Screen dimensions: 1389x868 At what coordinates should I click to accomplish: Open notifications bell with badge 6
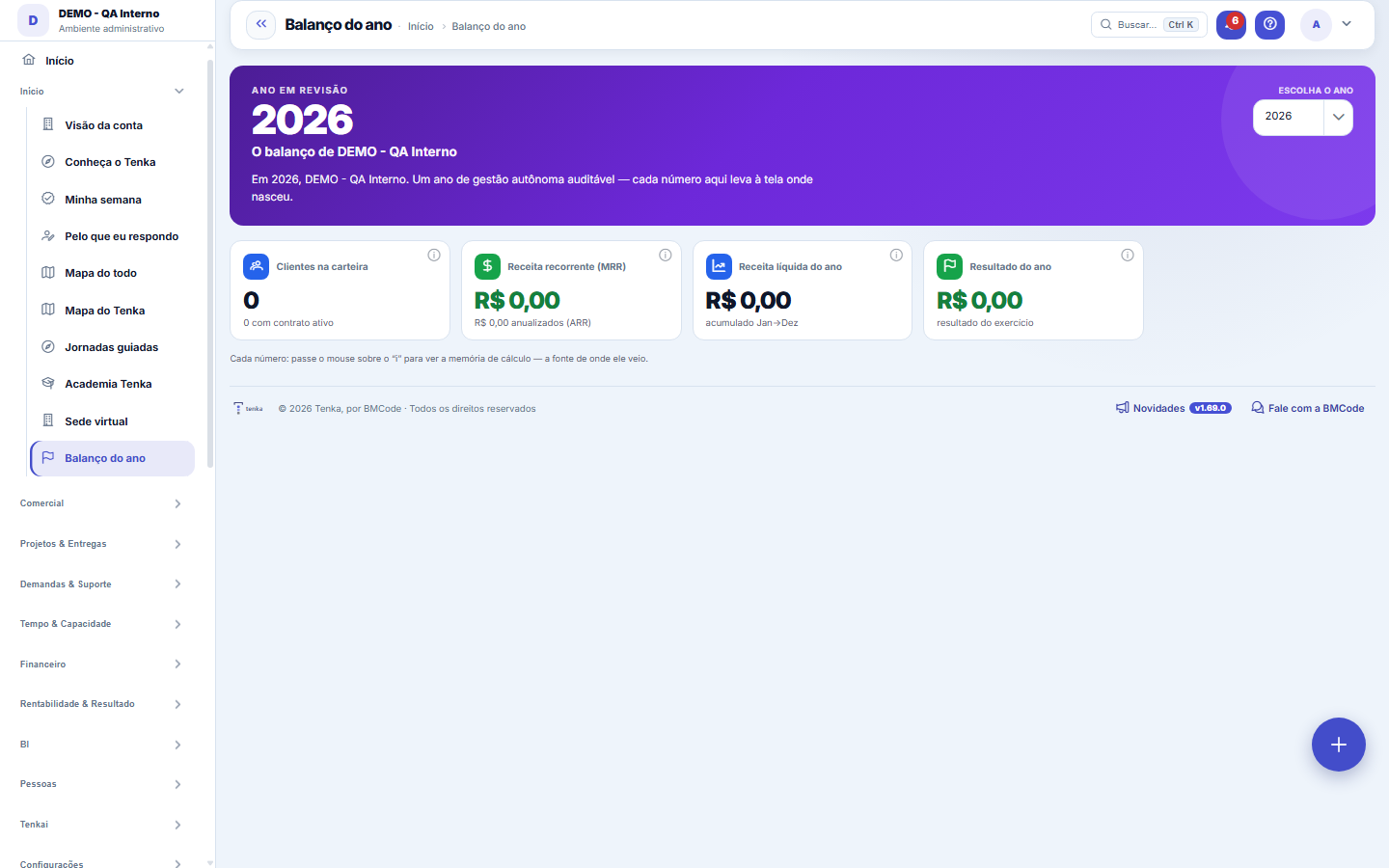tap(1231, 24)
